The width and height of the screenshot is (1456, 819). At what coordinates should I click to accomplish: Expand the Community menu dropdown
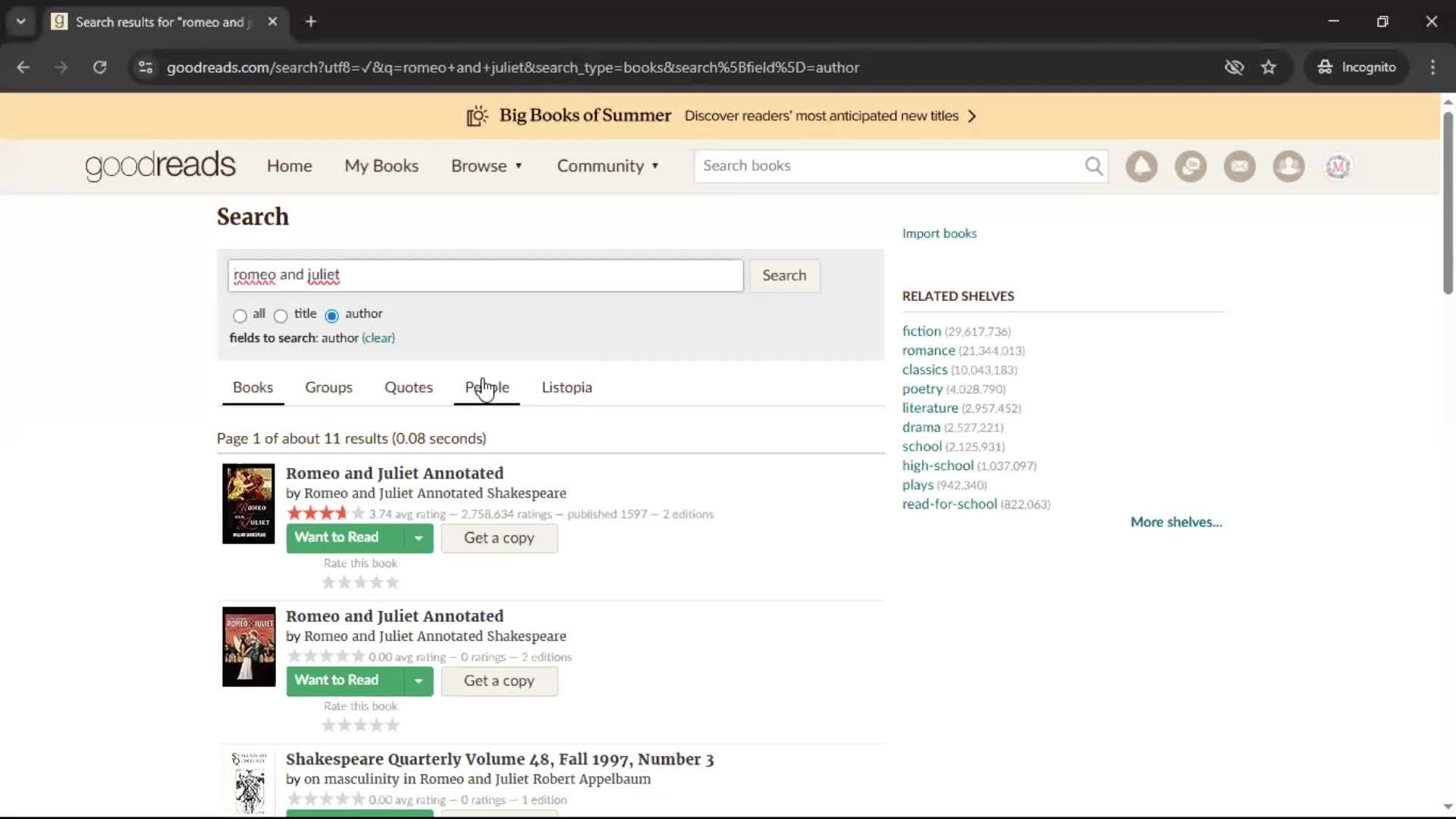click(x=608, y=166)
